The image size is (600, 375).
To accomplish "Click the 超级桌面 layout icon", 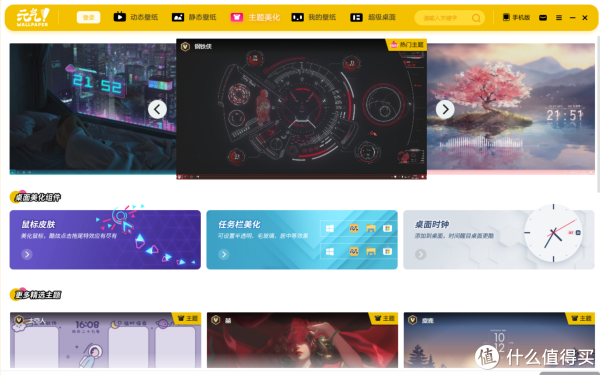I will point(356,17).
